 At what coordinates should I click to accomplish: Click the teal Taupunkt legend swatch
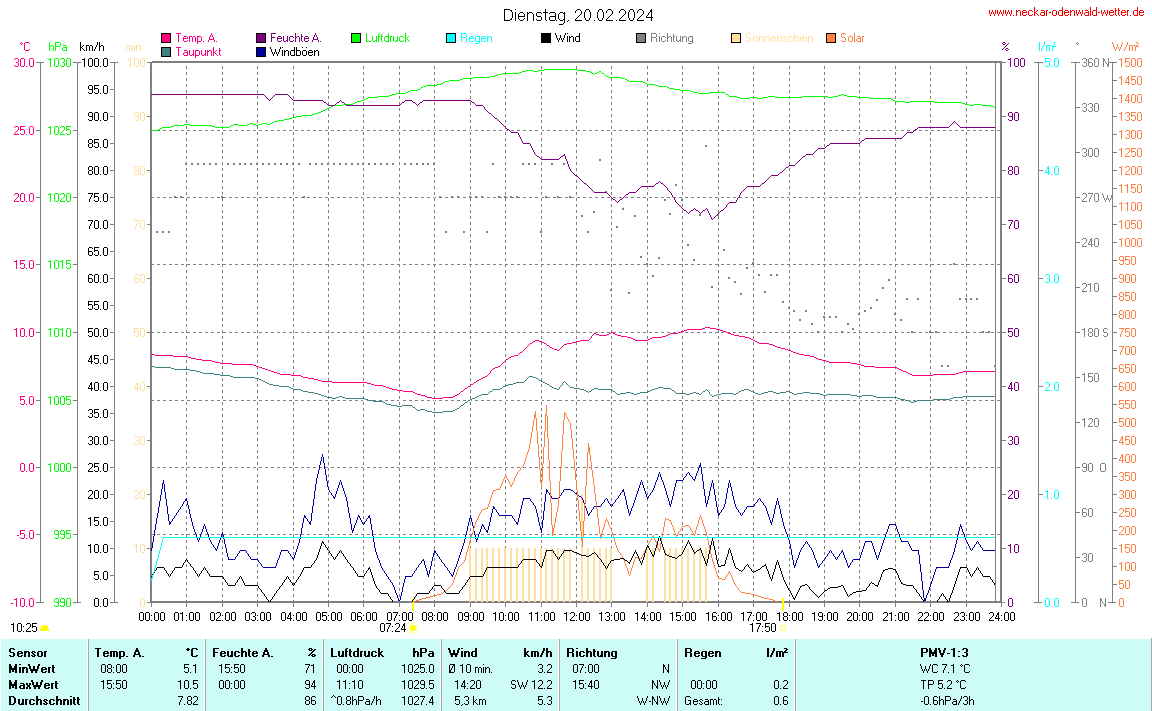(166, 51)
